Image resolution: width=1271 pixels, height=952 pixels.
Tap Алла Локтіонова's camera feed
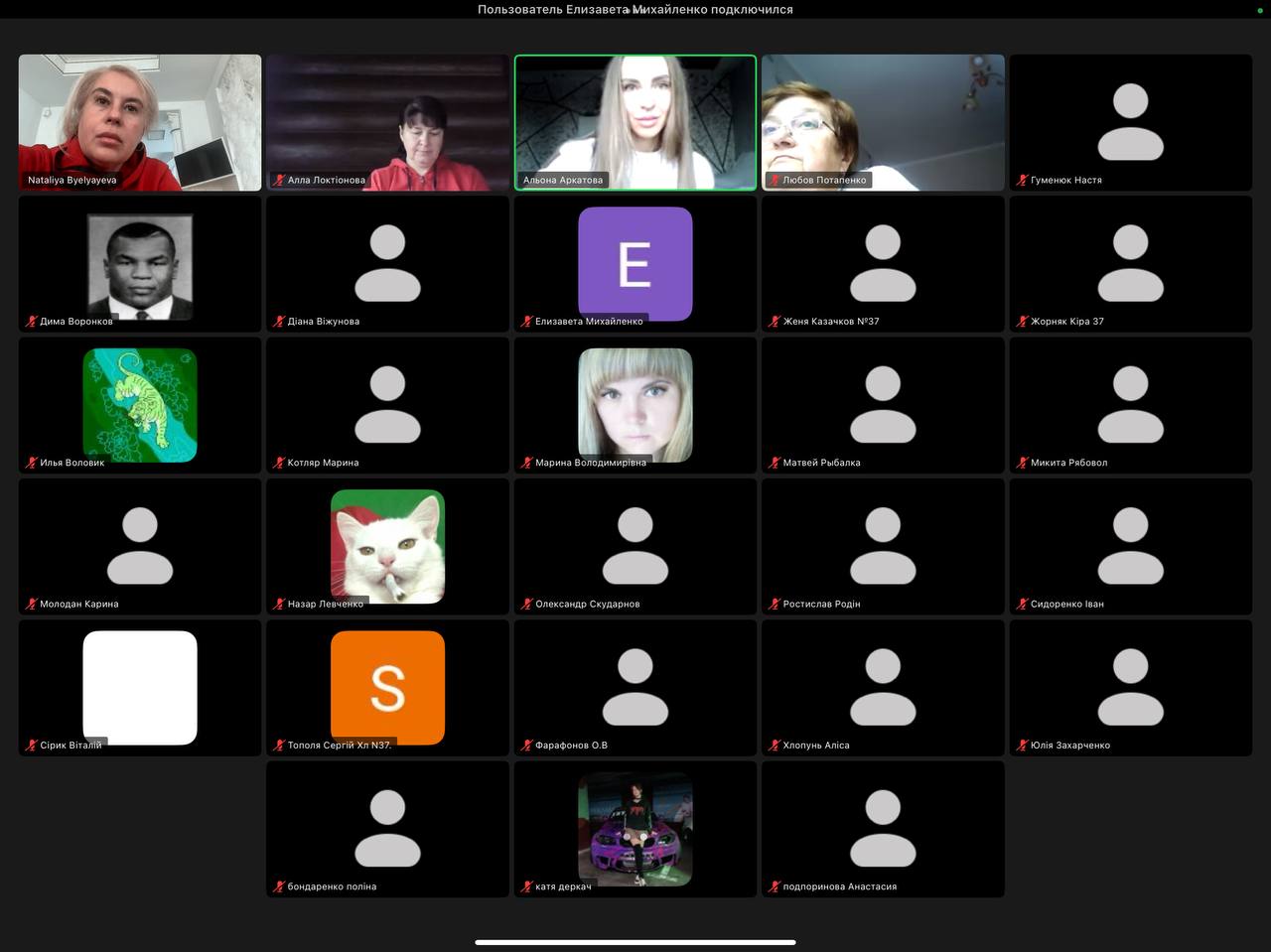(387, 119)
